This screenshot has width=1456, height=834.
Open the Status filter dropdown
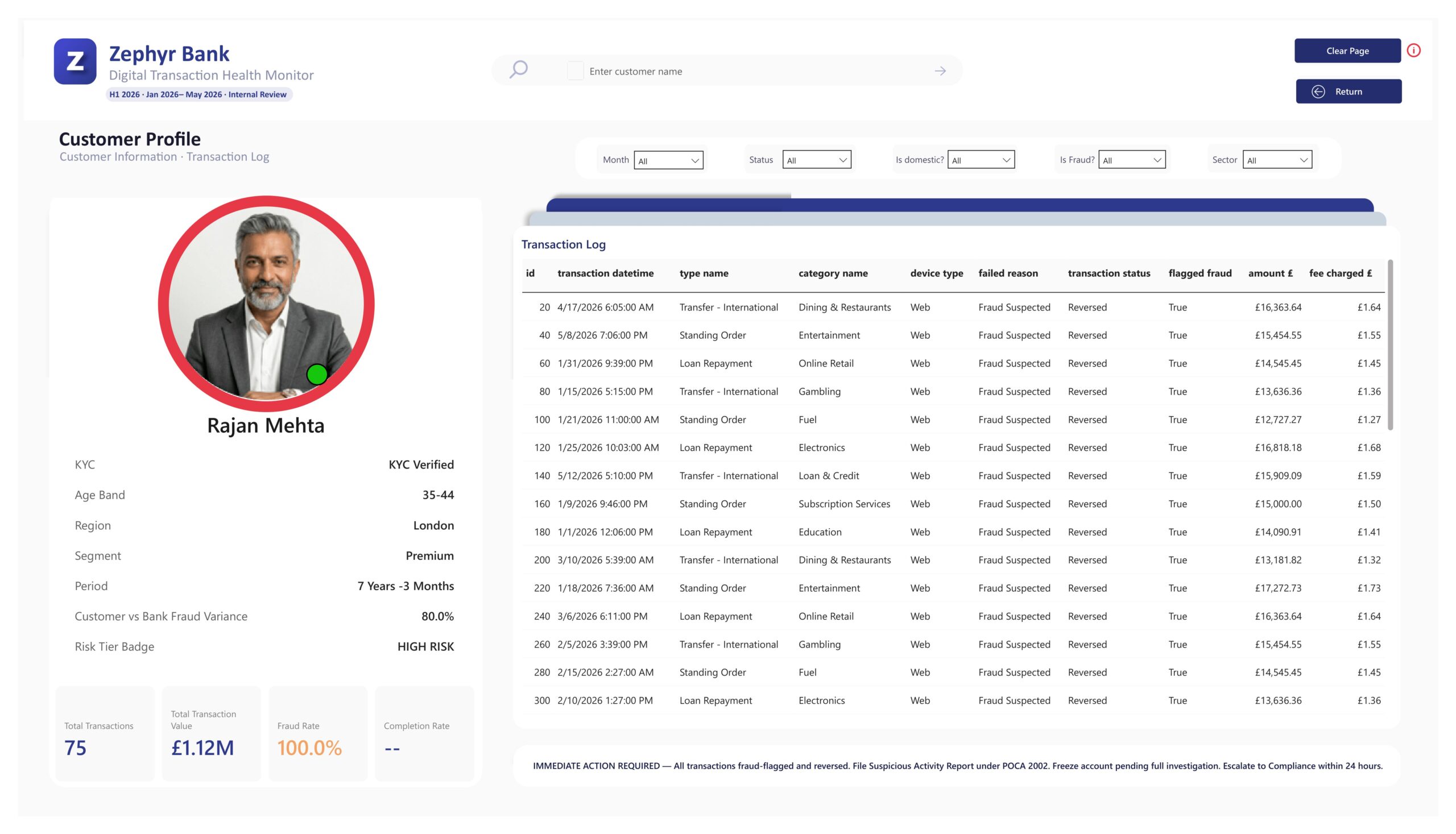coord(817,160)
